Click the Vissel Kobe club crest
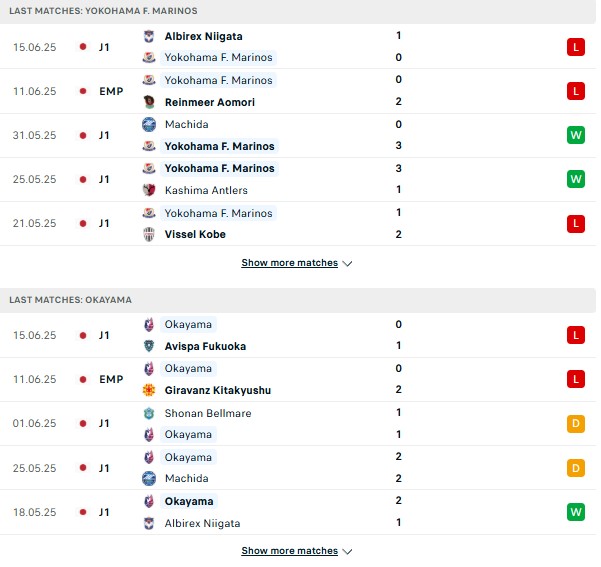 point(149,234)
